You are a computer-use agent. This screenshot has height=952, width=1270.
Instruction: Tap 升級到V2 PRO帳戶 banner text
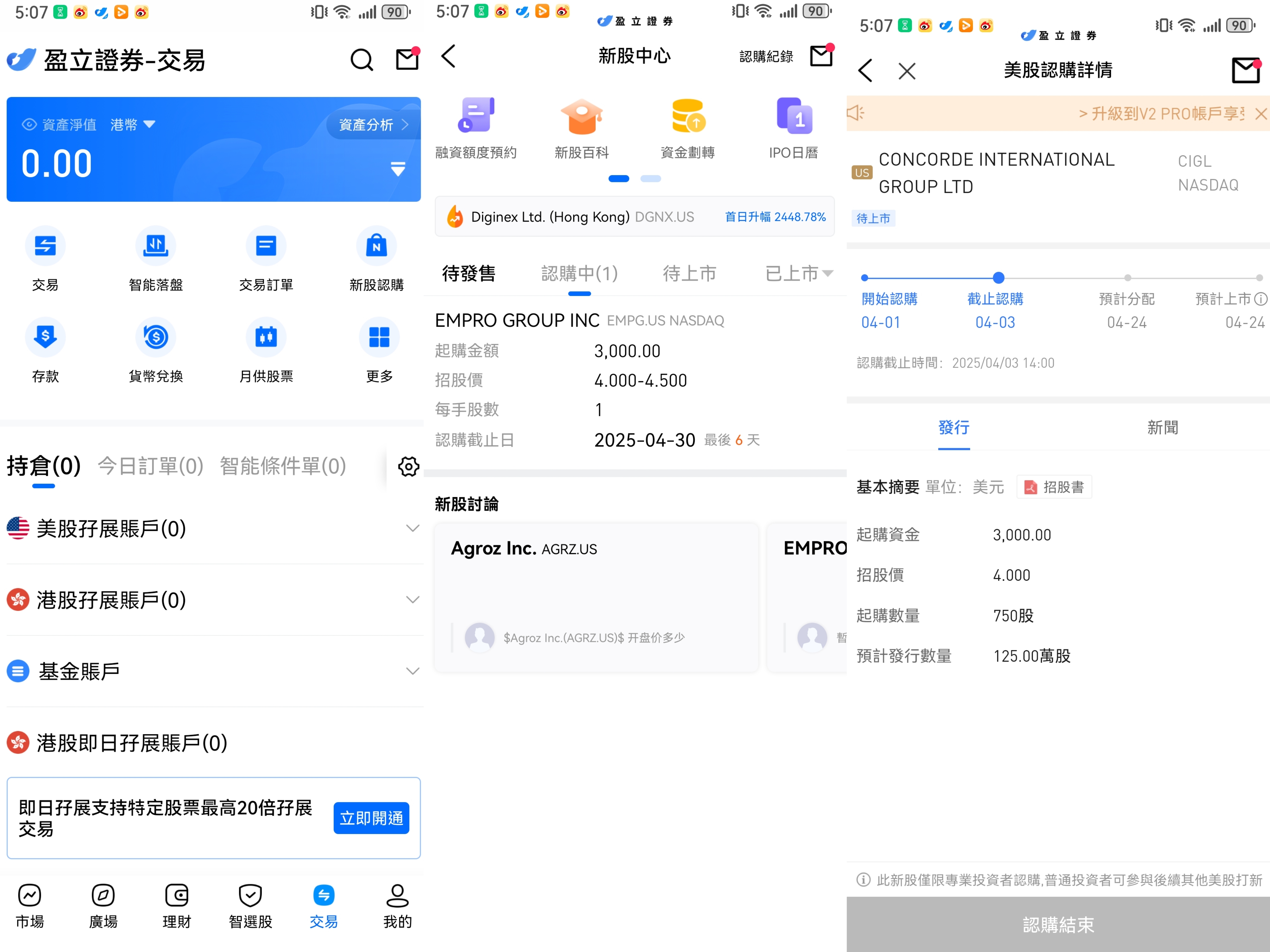(1161, 114)
